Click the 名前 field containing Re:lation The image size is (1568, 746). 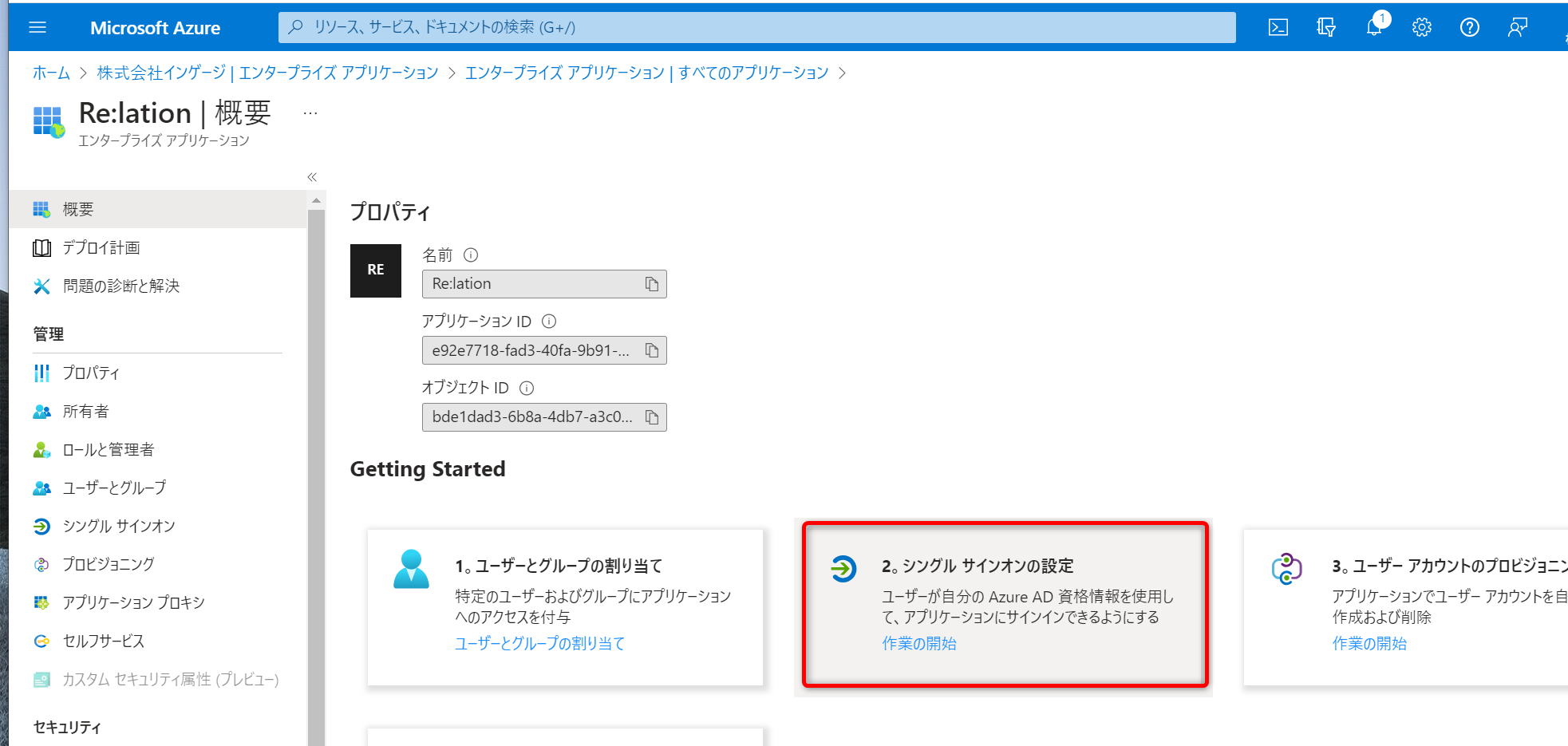click(x=544, y=284)
